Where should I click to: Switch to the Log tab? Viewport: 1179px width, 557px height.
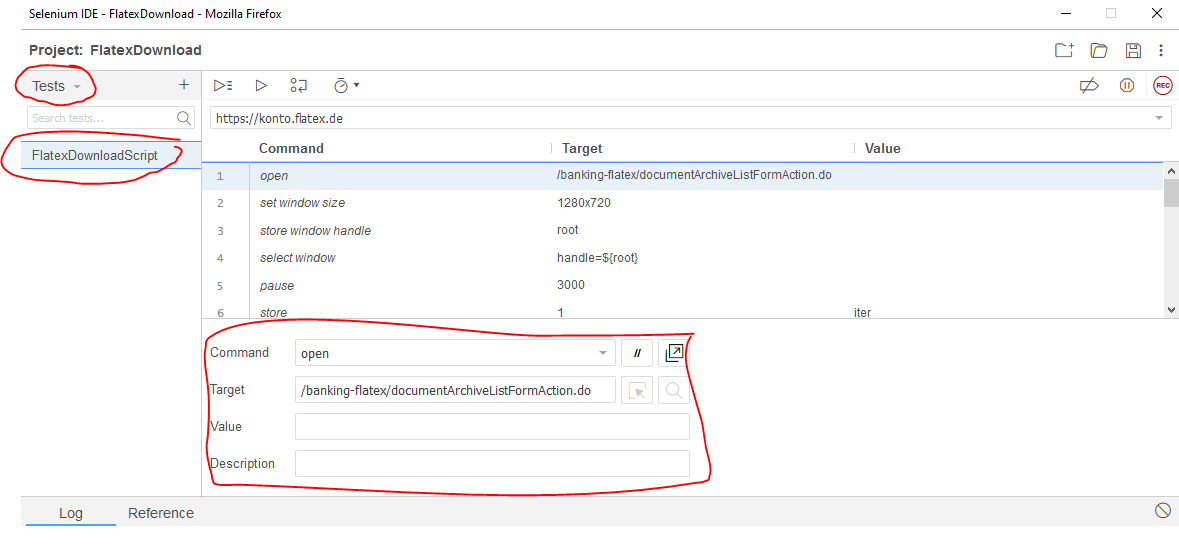tap(71, 513)
